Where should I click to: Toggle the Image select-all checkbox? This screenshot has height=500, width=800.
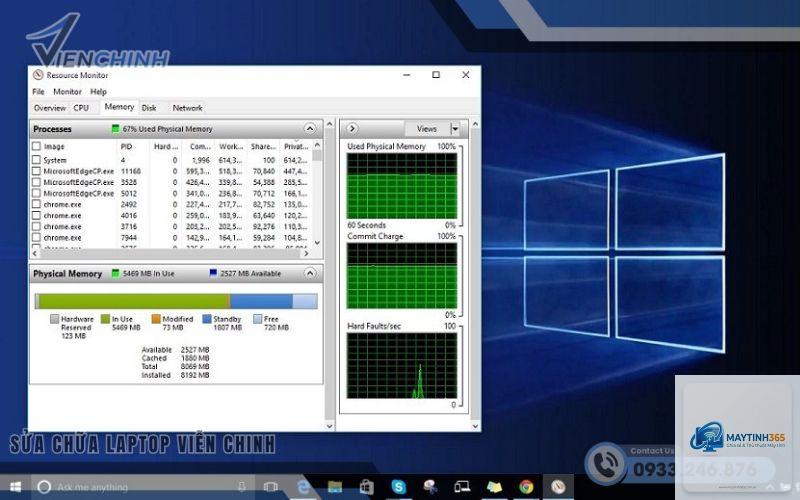(36, 146)
